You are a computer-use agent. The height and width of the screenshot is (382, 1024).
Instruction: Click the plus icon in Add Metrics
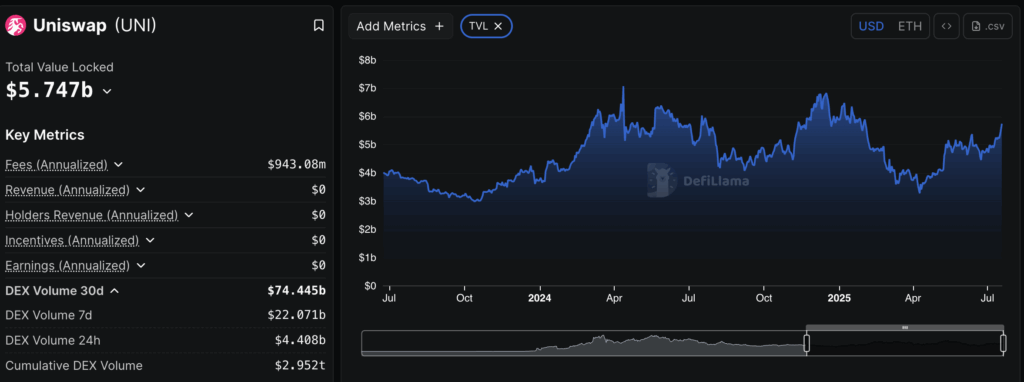pyautogui.click(x=439, y=26)
